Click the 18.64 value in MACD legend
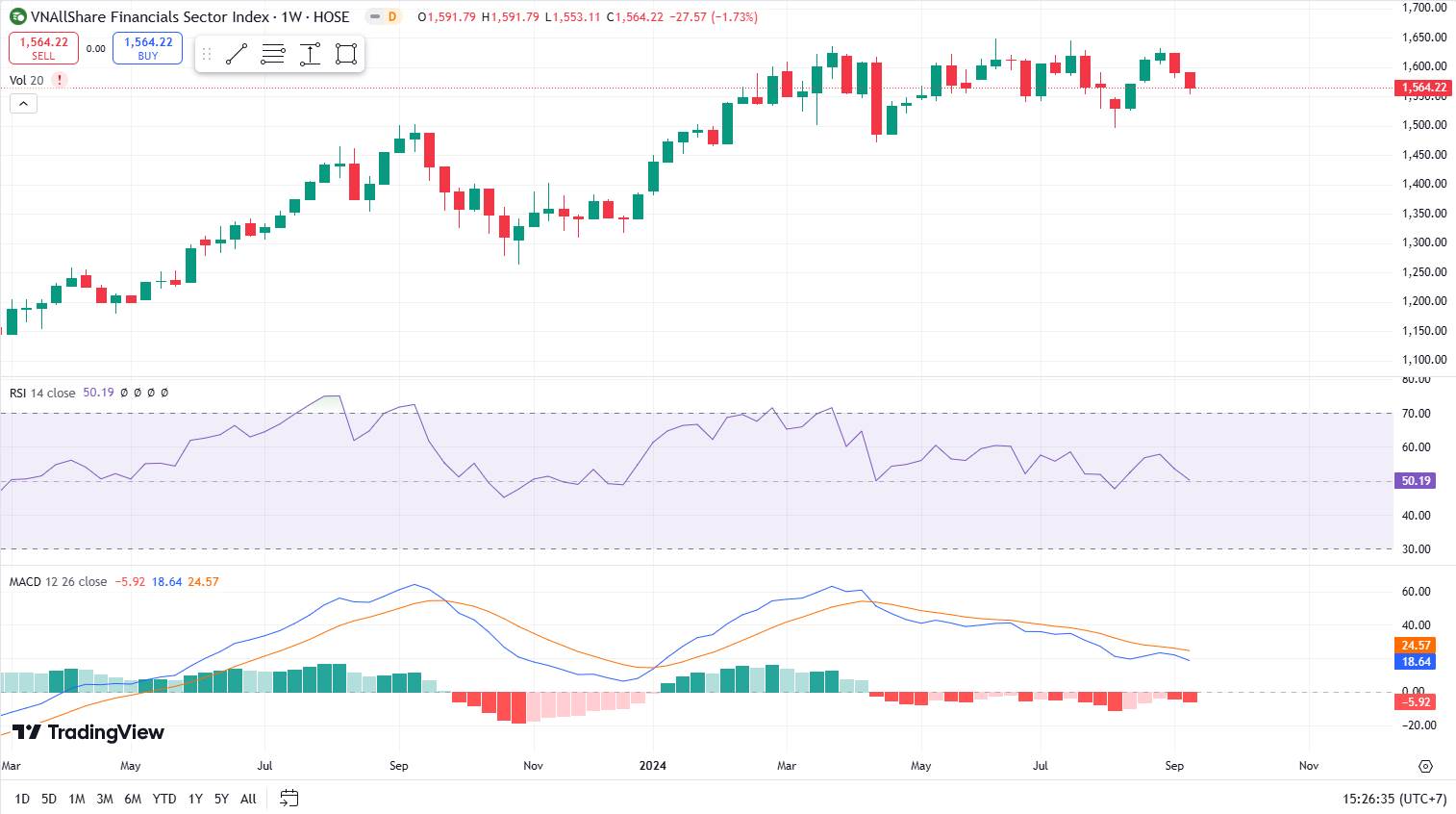 point(166,582)
